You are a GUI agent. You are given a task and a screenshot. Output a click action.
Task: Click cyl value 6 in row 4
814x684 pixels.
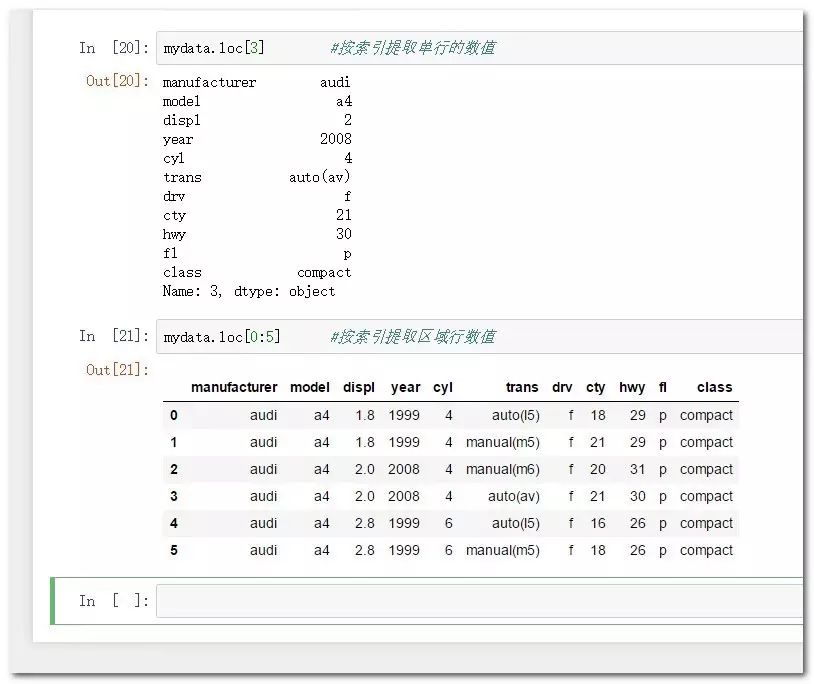449,523
